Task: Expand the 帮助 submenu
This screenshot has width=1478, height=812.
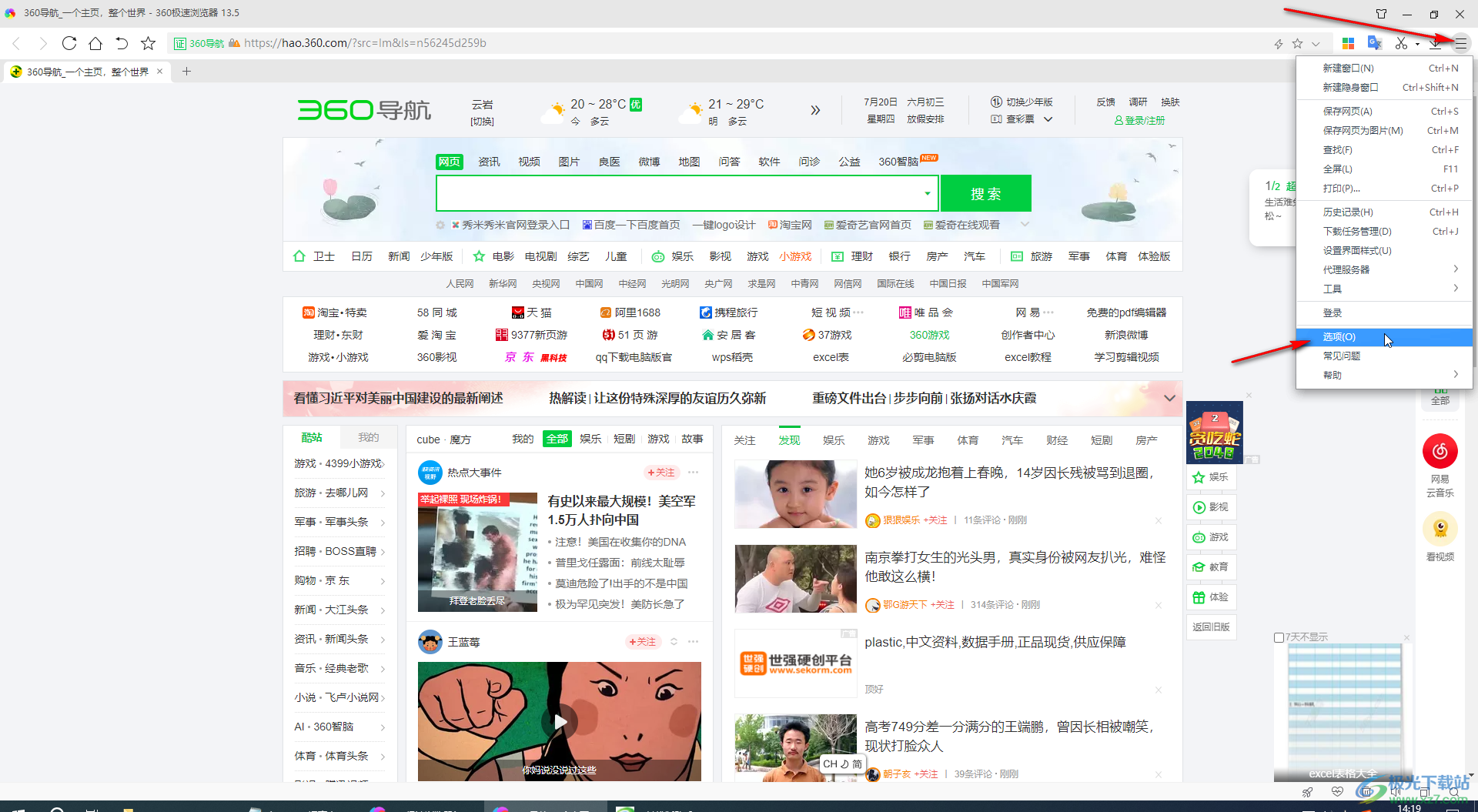Action: [1384, 375]
